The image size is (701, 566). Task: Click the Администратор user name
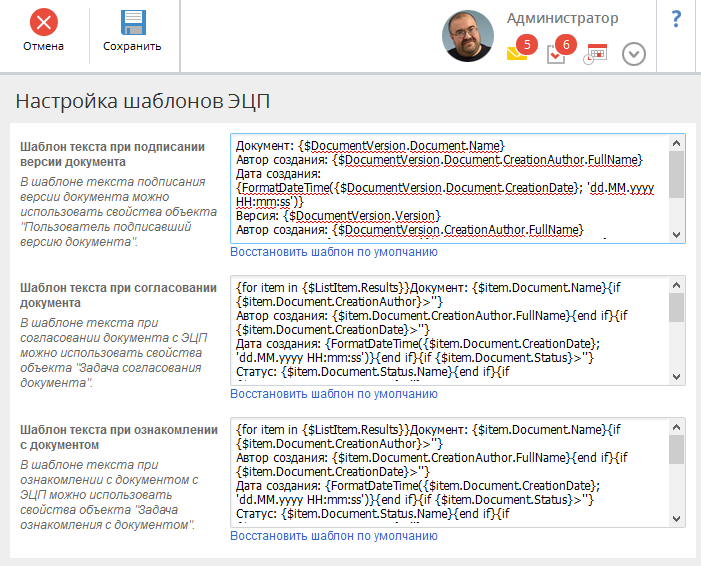pyautogui.click(x=562, y=18)
